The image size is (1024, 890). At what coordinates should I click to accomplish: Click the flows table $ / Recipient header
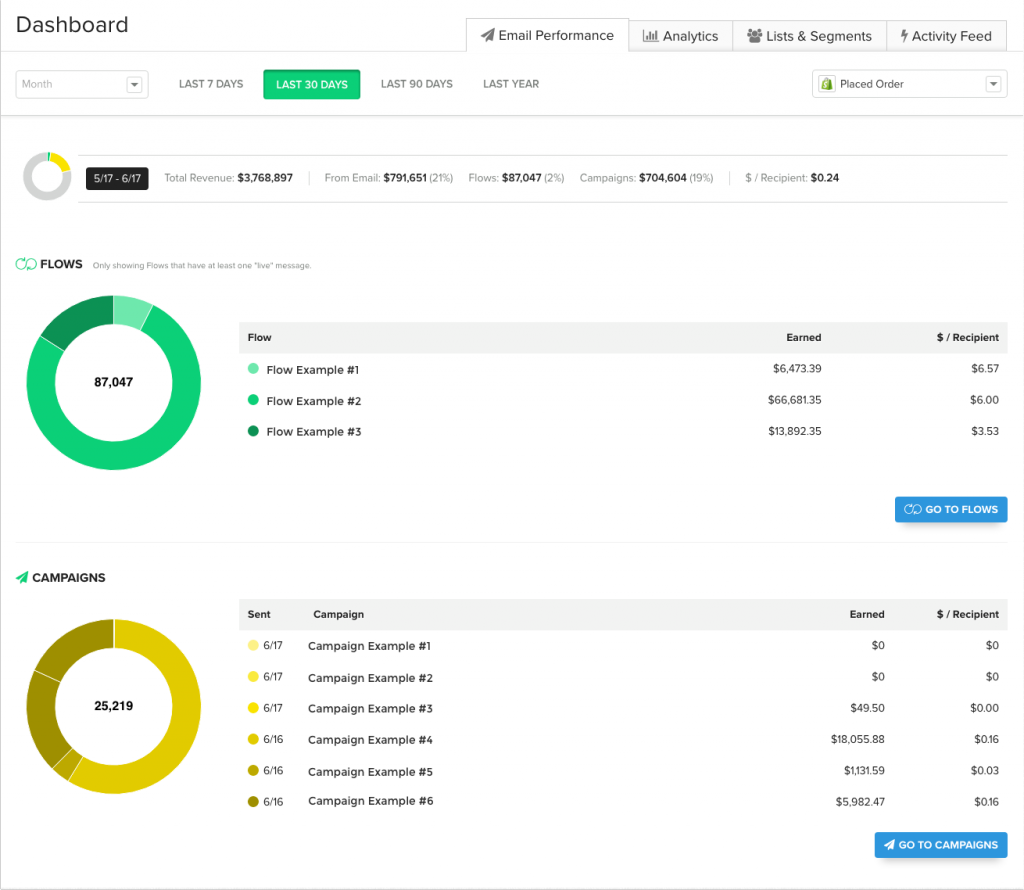[968, 338]
